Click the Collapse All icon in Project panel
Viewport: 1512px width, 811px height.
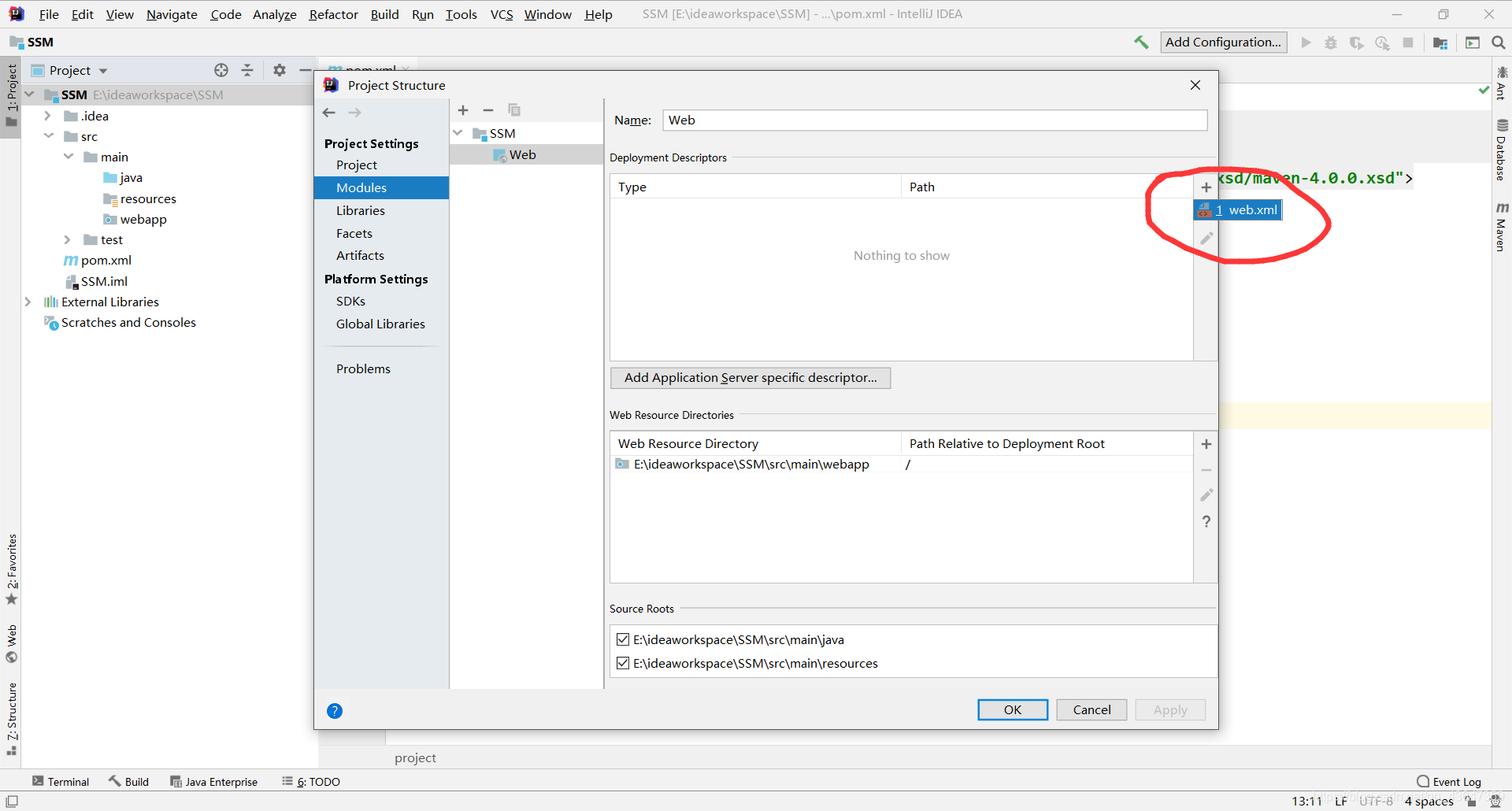pos(247,70)
